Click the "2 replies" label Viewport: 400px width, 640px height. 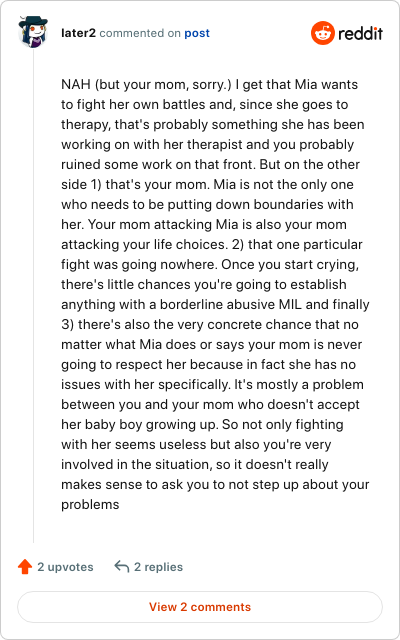point(158,567)
